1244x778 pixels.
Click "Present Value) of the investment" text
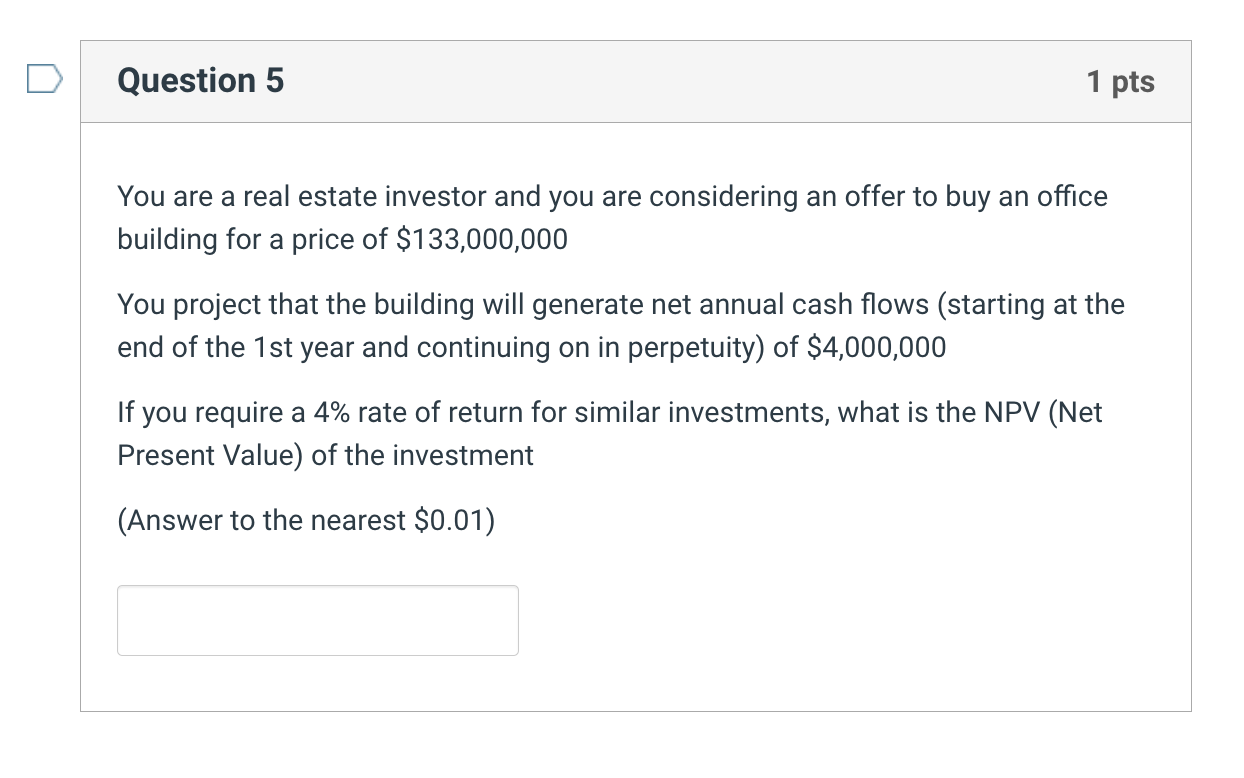click(x=326, y=456)
